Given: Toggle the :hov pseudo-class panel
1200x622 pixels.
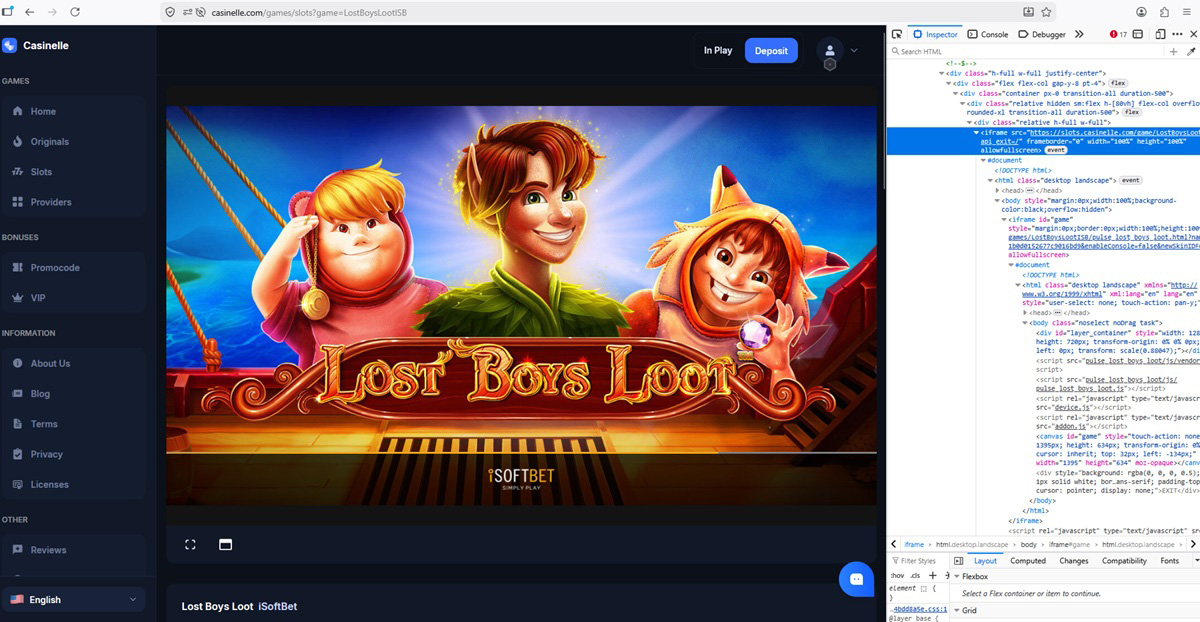Looking at the screenshot, I should click(897, 575).
